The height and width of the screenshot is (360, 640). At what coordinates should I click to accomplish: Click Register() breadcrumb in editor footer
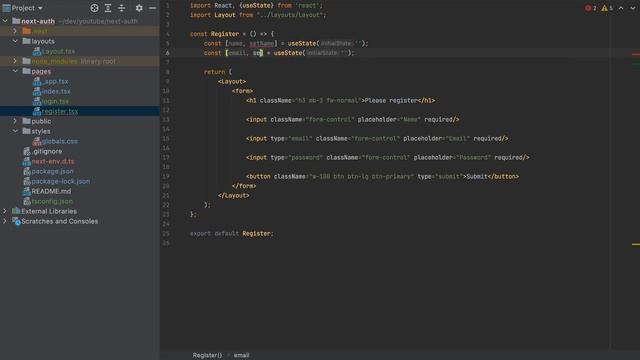pos(207,355)
